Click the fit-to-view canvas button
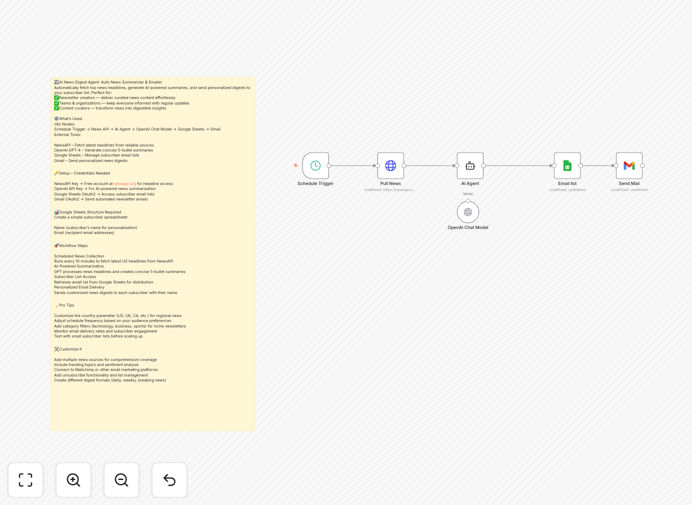 point(26,480)
